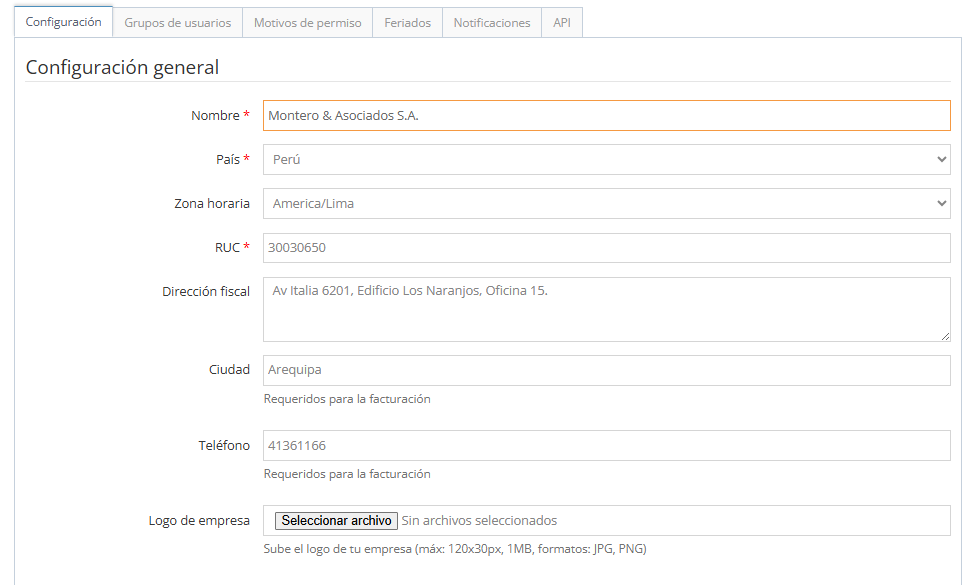Open the Grupos de usuarios tab
This screenshot has height=585, width=975.
(x=177, y=23)
